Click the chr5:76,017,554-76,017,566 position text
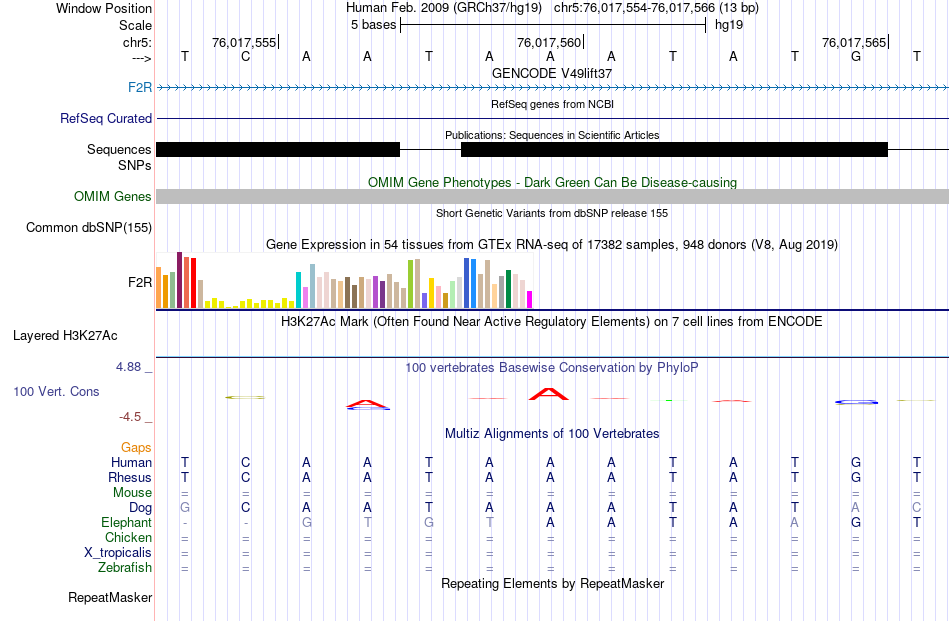The width and height of the screenshot is (950, 621). click(656, 8)
